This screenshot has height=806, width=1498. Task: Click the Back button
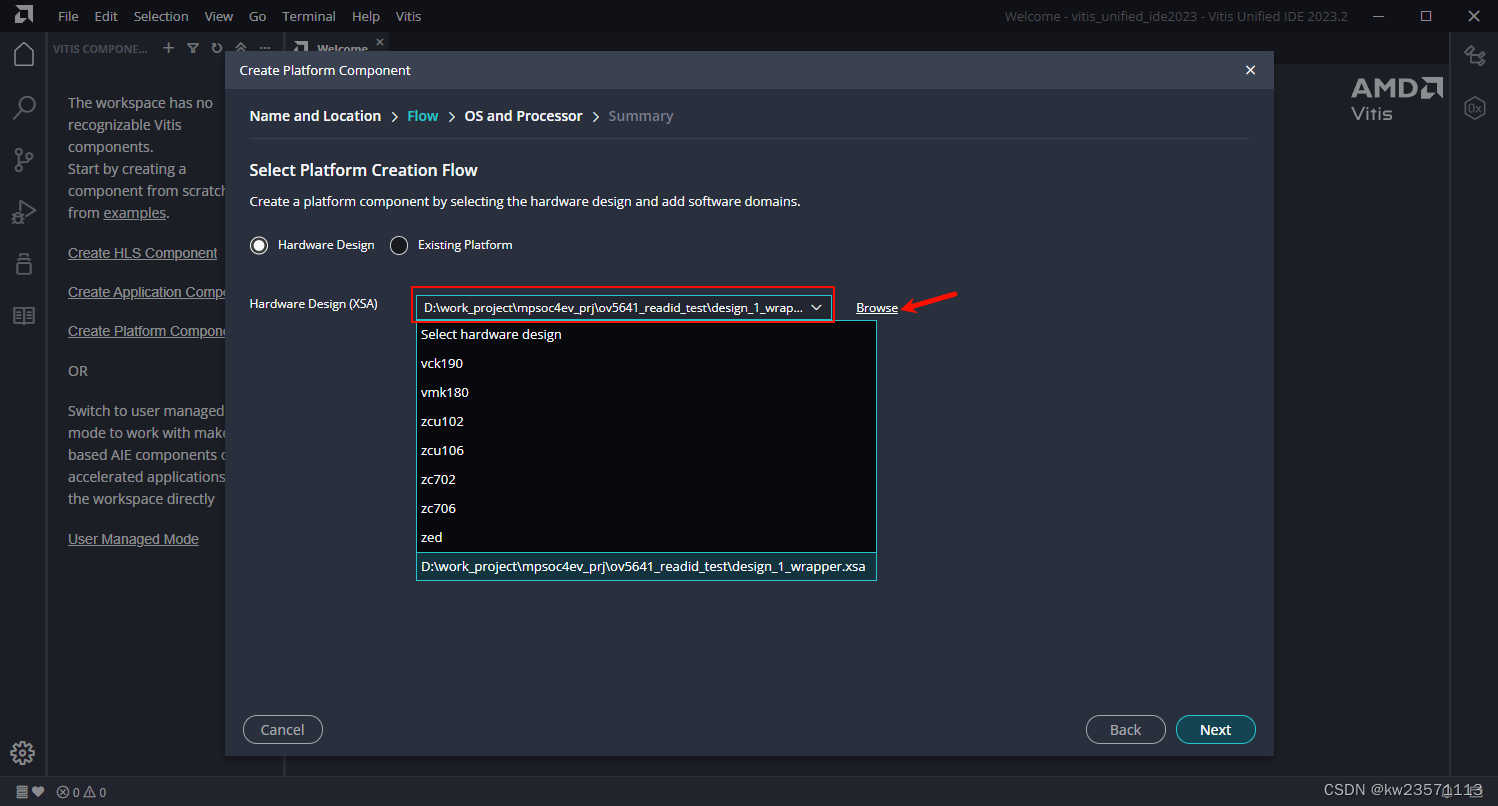(1125, 730)
